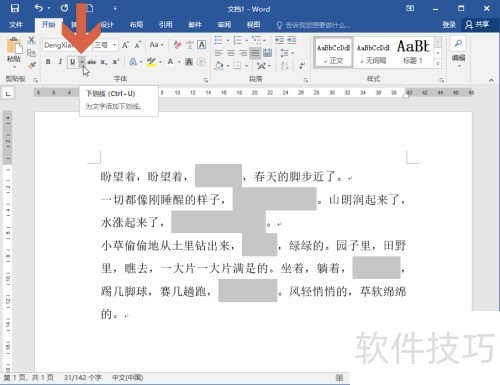Select the Format Painter brush icon
The width and height of the screenshot is (500, 385).
[32, 65]
